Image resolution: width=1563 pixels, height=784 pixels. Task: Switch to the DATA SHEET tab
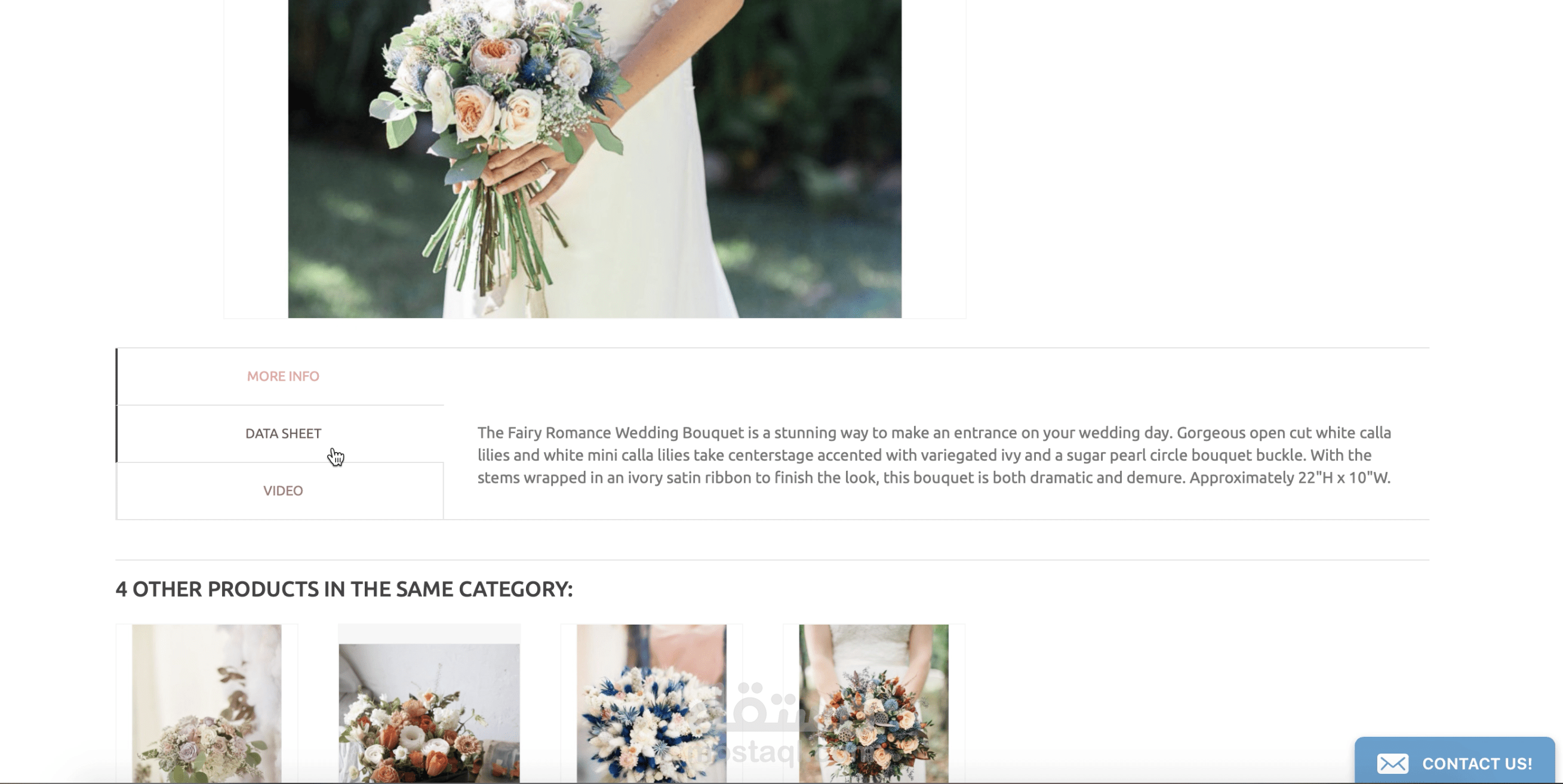click(x=283, y=434)
